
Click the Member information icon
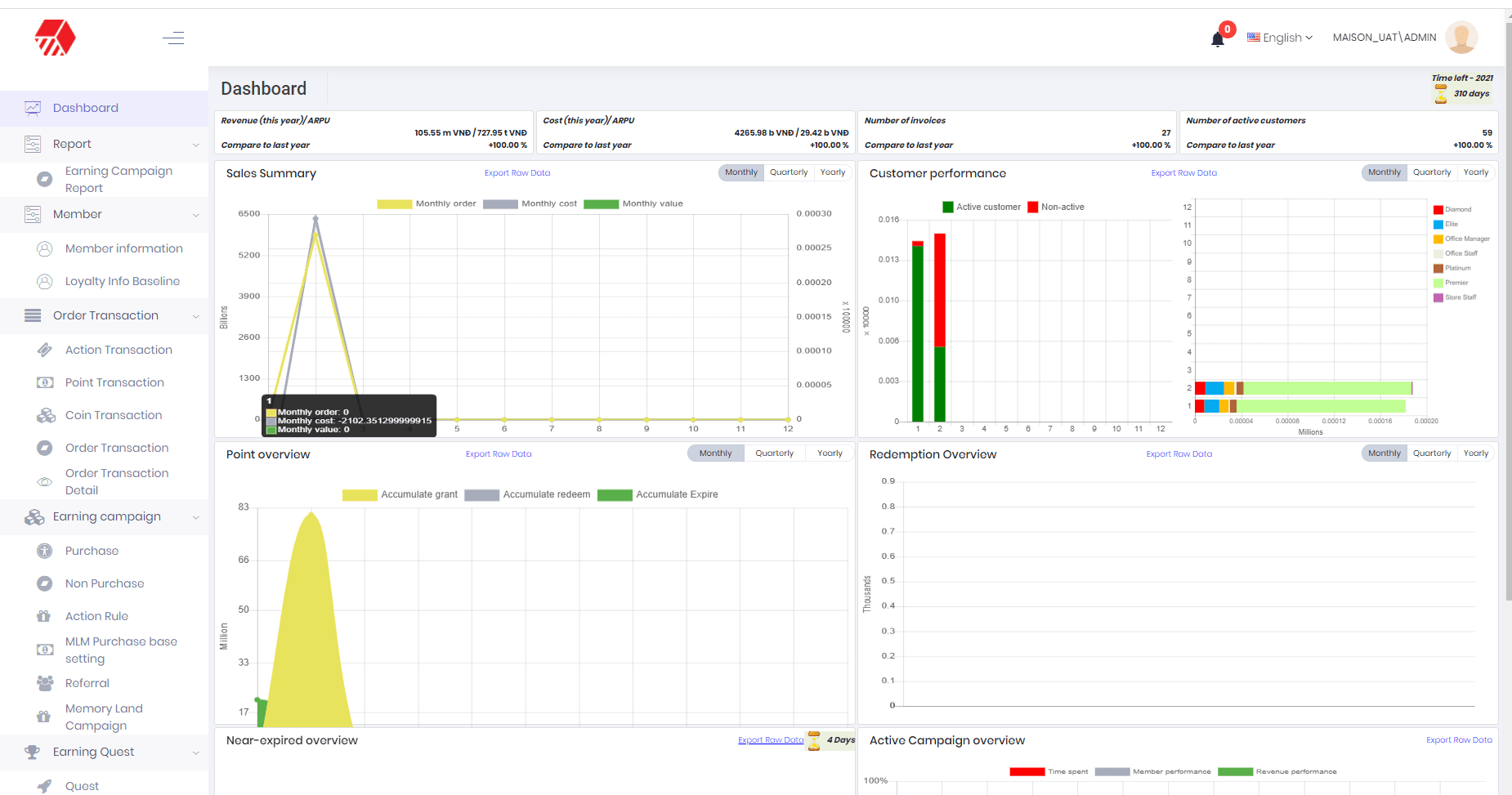coord(45,248)
